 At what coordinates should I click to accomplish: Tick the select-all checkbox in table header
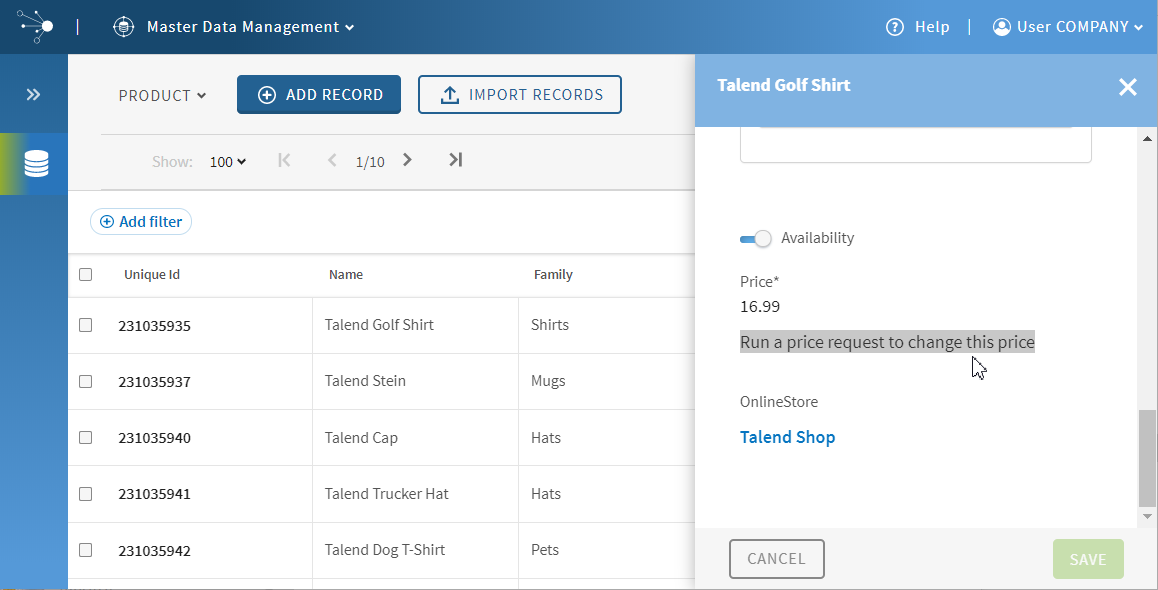86,274
